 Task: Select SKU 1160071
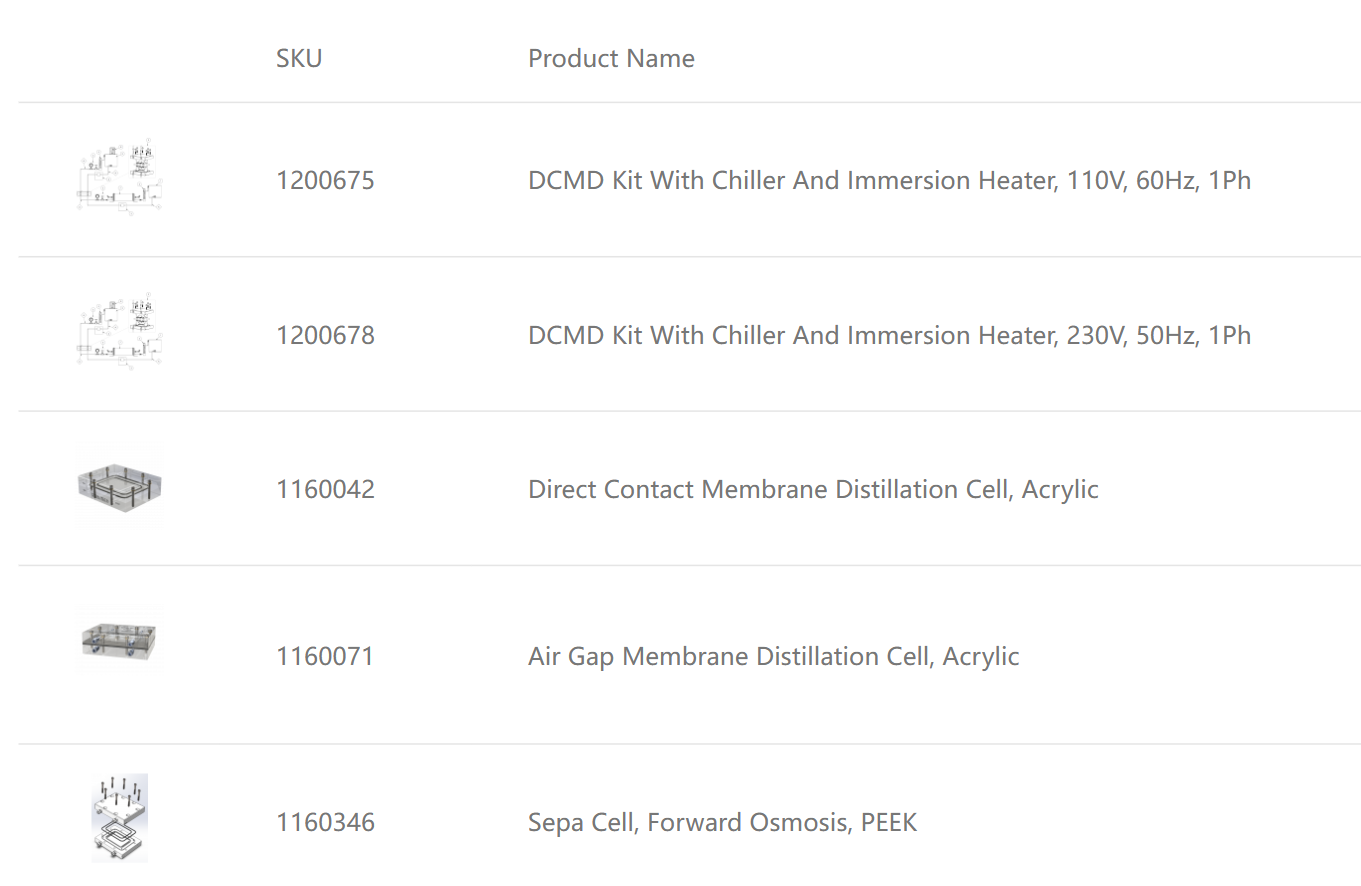(x=325, y=656)
